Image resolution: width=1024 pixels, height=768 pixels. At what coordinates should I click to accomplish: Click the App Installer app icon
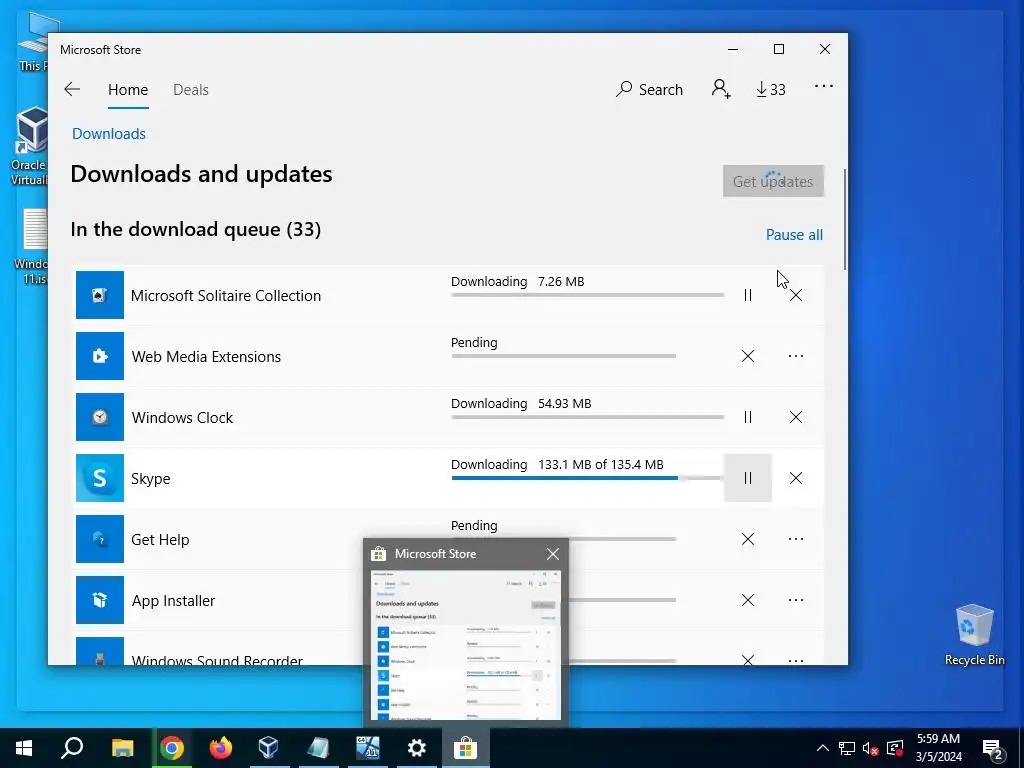[x=100, y=600]
